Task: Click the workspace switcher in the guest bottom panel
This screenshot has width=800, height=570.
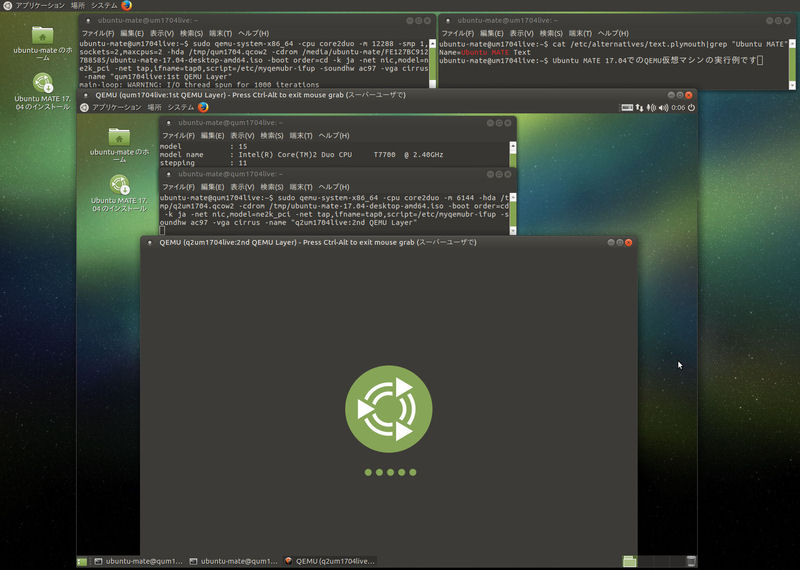Action: tap(653, 561)
